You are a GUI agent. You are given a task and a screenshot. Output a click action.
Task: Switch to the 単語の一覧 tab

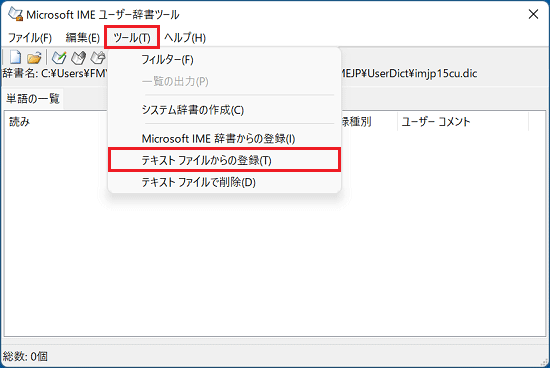[x=33, y=99]
